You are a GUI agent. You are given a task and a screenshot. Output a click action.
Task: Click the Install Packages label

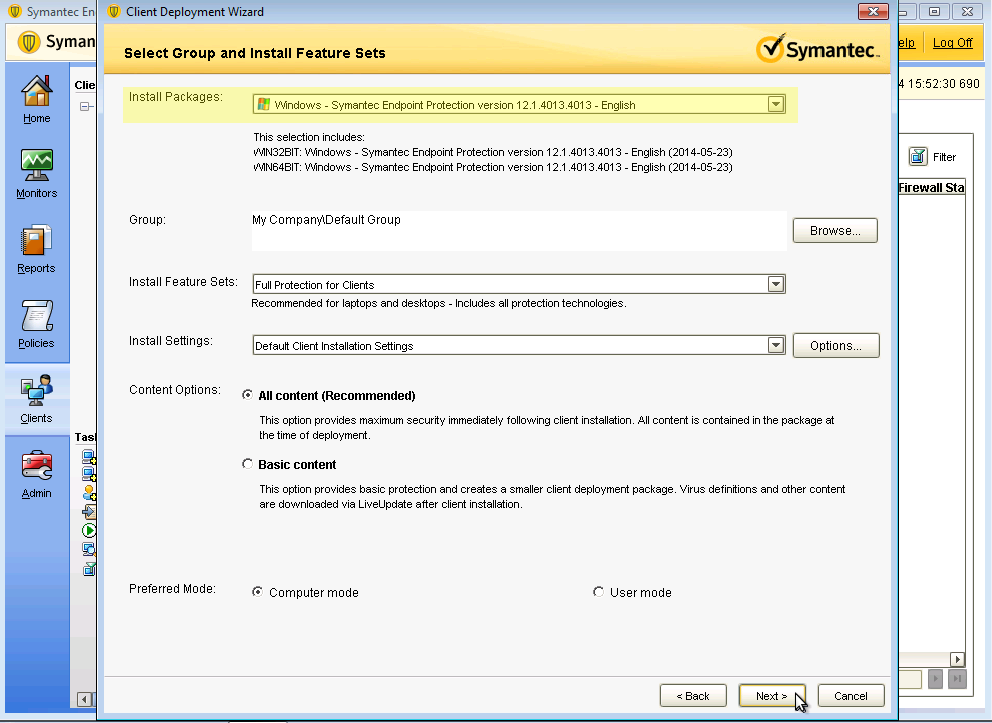click(176, 97)
